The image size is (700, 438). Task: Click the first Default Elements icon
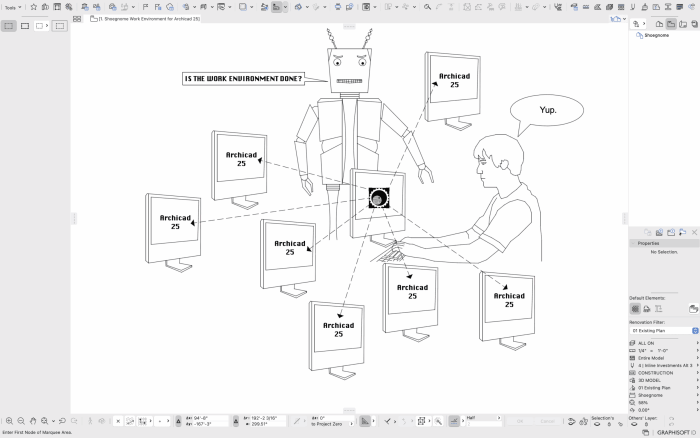635,309
